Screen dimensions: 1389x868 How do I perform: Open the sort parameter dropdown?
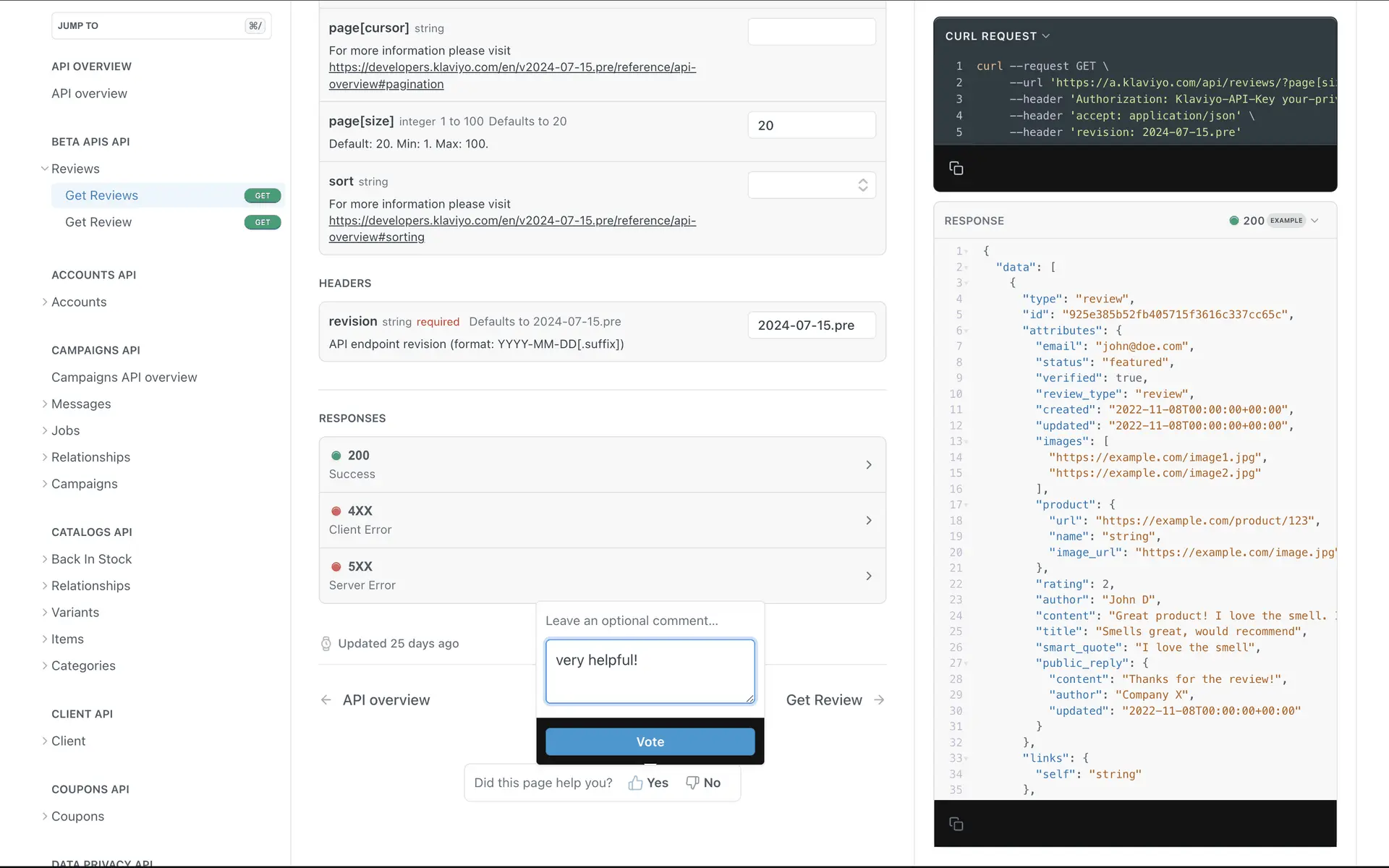(x=811, y=185)
